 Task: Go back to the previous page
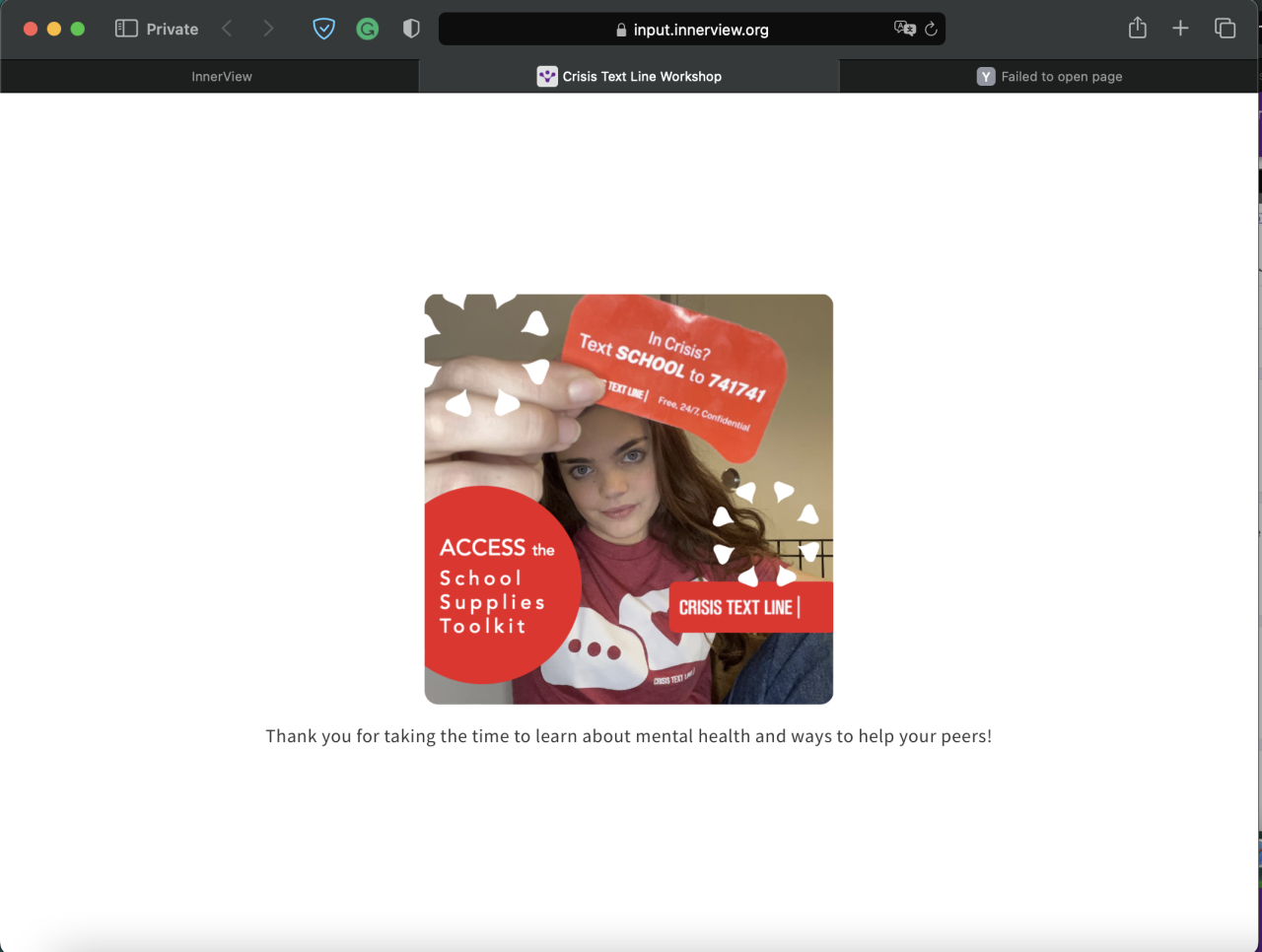[x=228, y=29]
